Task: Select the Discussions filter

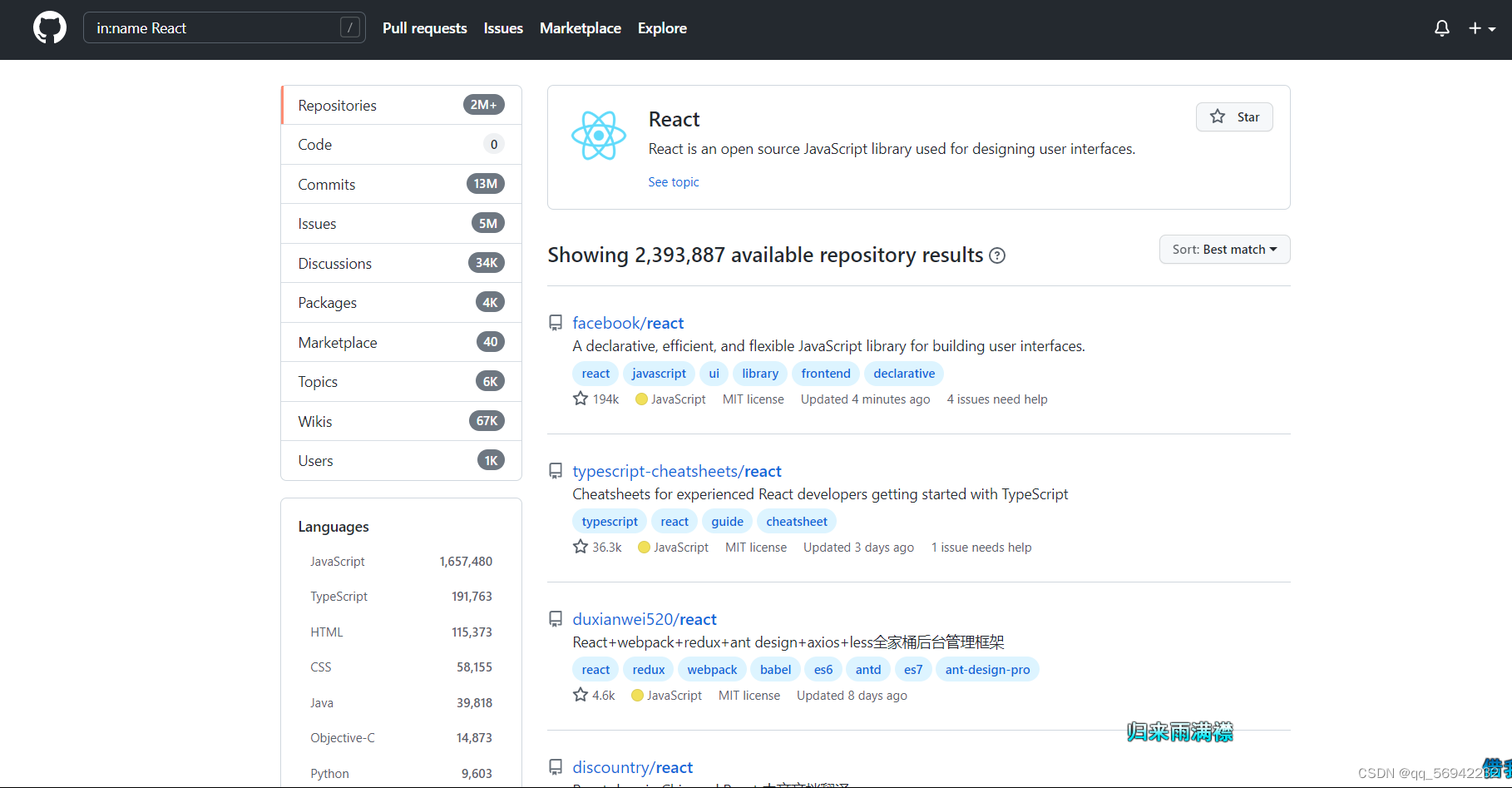Action: (402, 263)
